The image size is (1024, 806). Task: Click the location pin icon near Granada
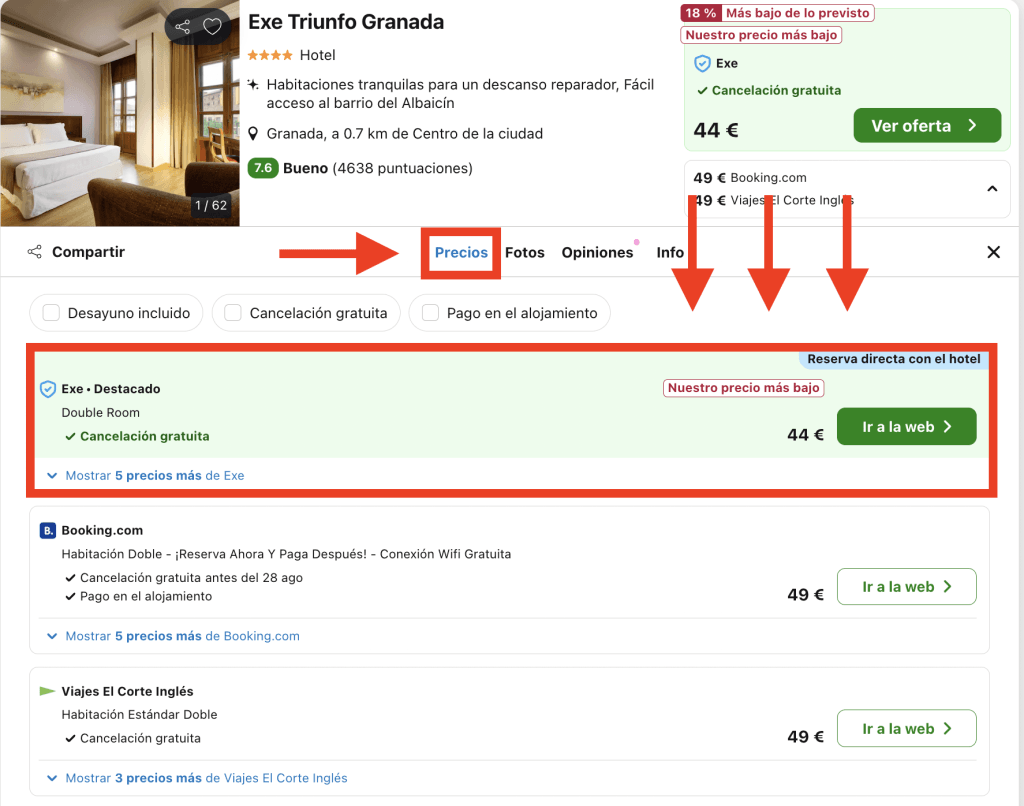[x=255, y=134]
